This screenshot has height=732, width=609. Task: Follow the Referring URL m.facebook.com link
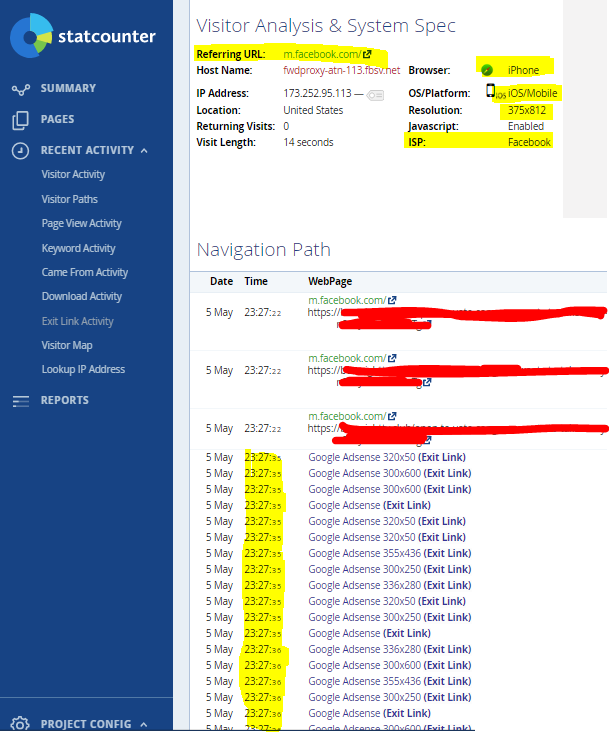pyautogui.click(x=322, y=54)
